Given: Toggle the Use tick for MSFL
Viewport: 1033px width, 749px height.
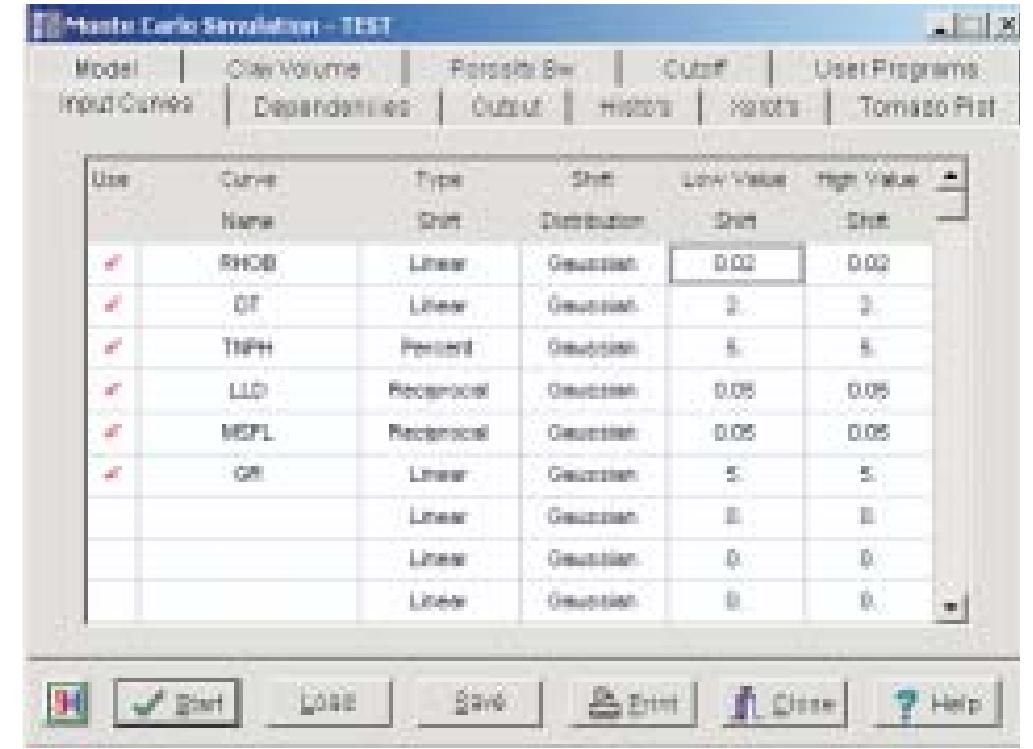Looking at the screenshot, I should (113, 432).
